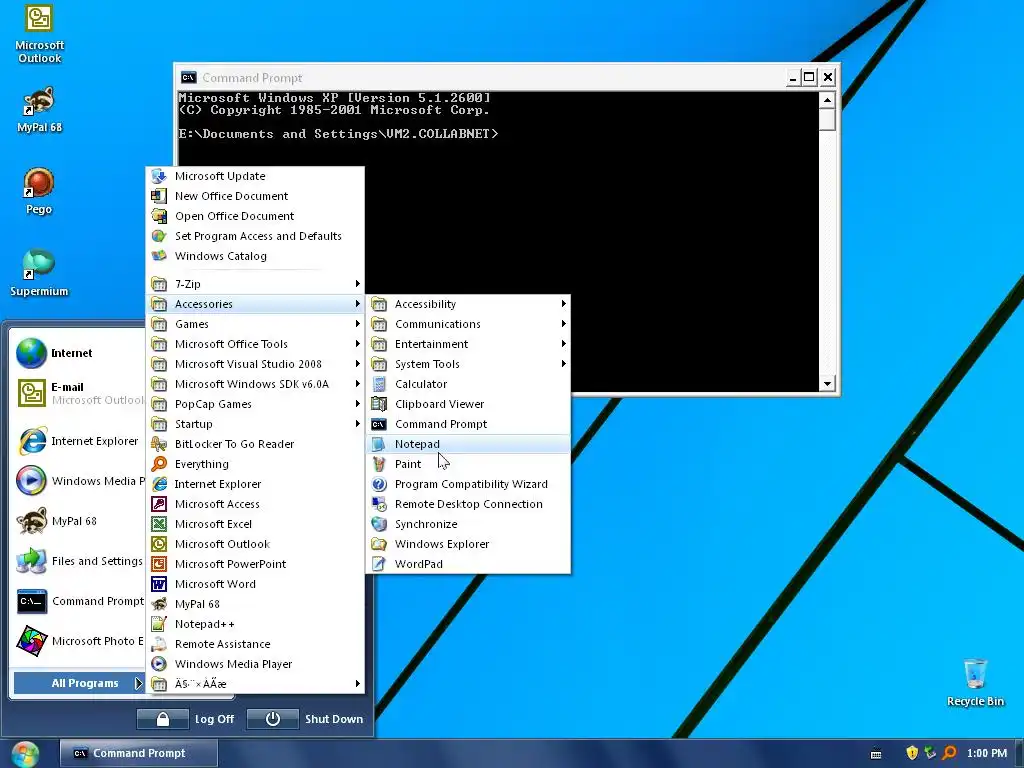Open the Pego desktop shortcut
The width and height of the screenshot is (1024, 768).
(39, 191)
